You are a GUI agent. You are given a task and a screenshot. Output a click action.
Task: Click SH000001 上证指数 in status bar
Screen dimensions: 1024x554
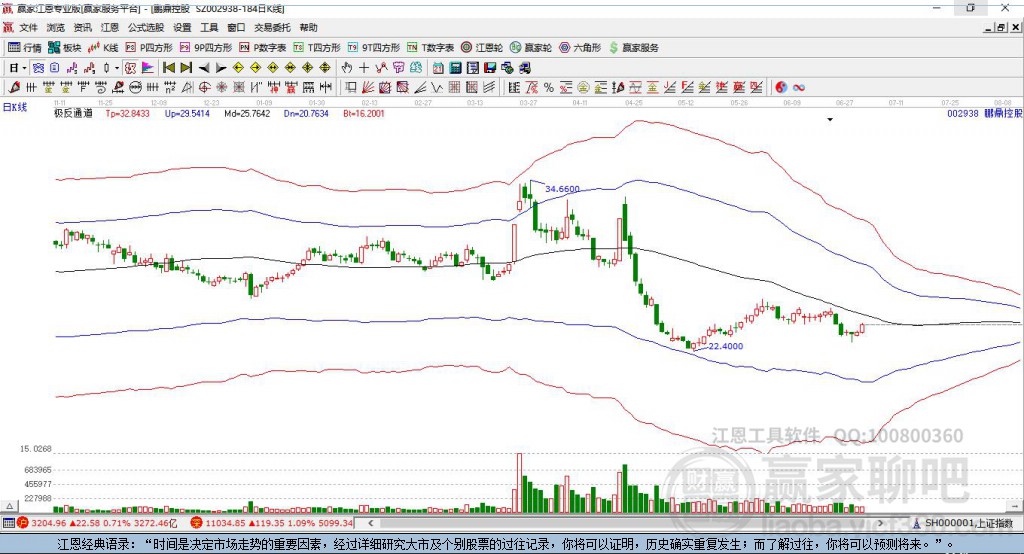tap(968, 523)
